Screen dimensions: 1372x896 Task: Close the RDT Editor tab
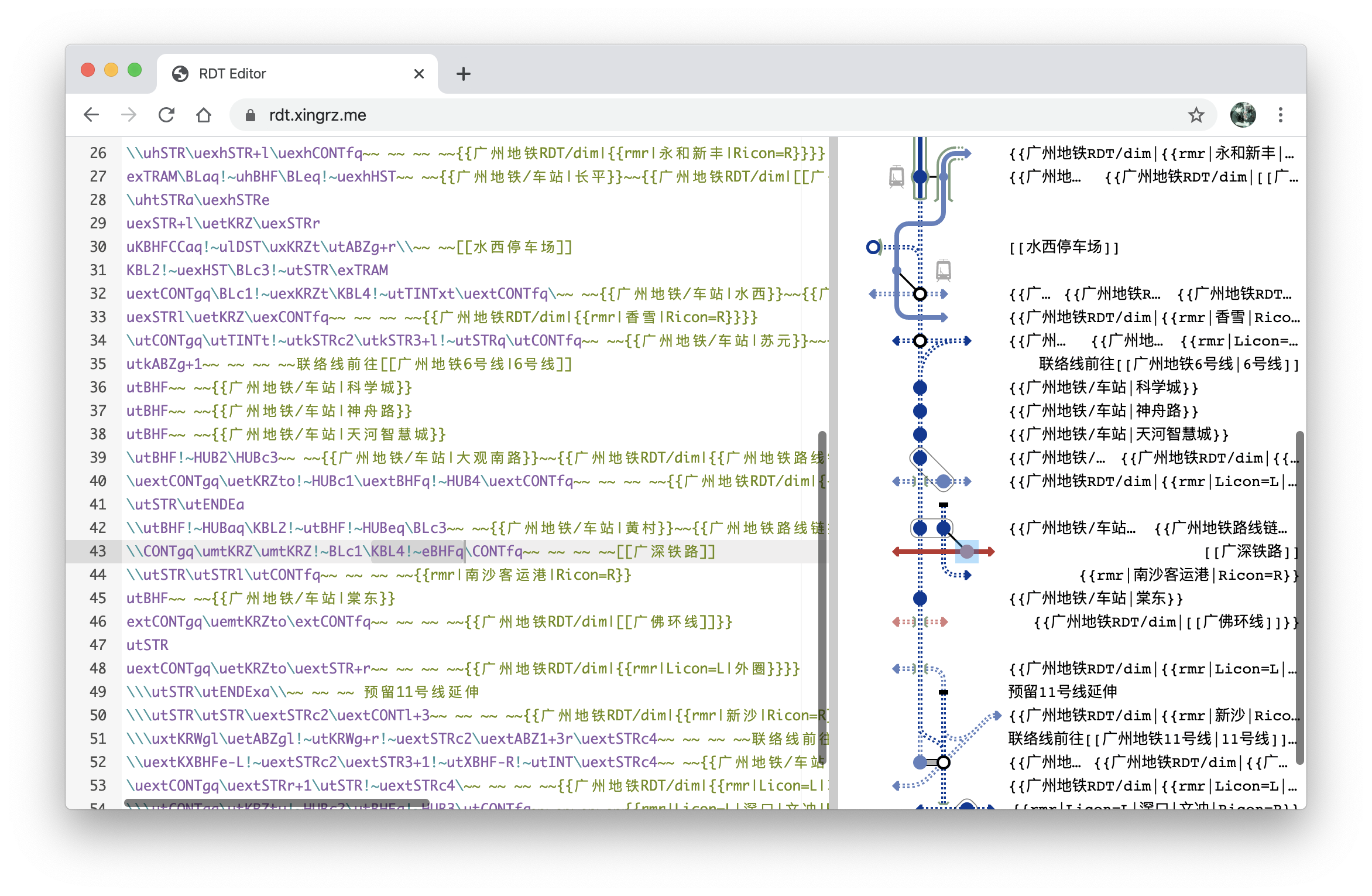point(419,74)
